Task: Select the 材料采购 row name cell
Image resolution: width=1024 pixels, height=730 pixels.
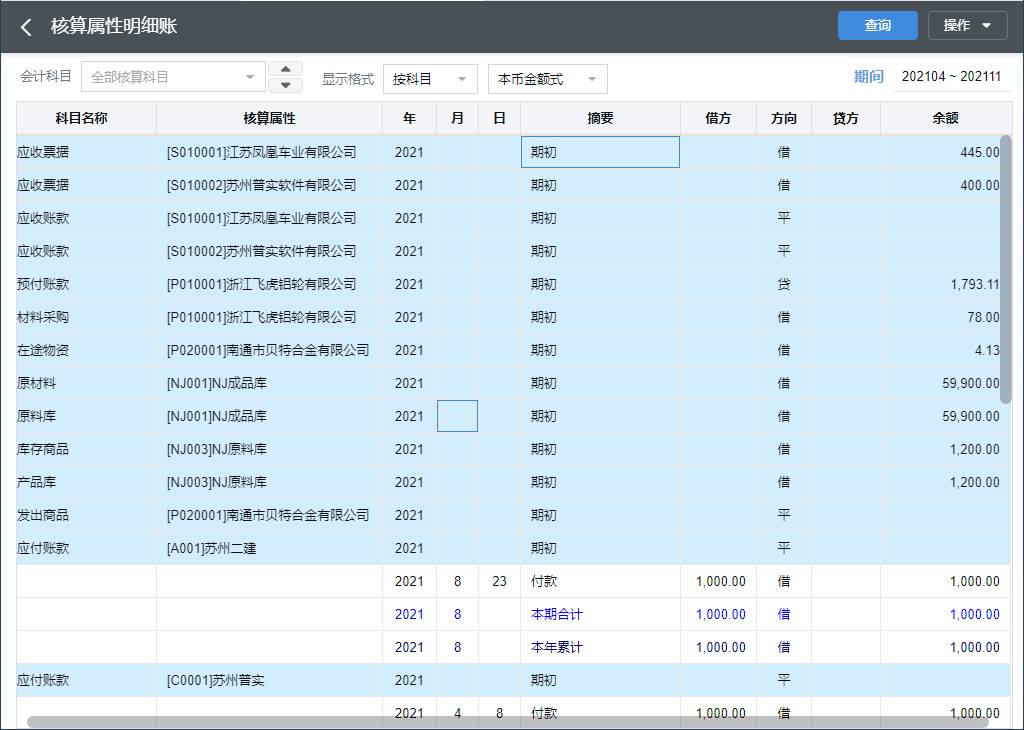Action: pyautogui.click(x=86, y=317)
